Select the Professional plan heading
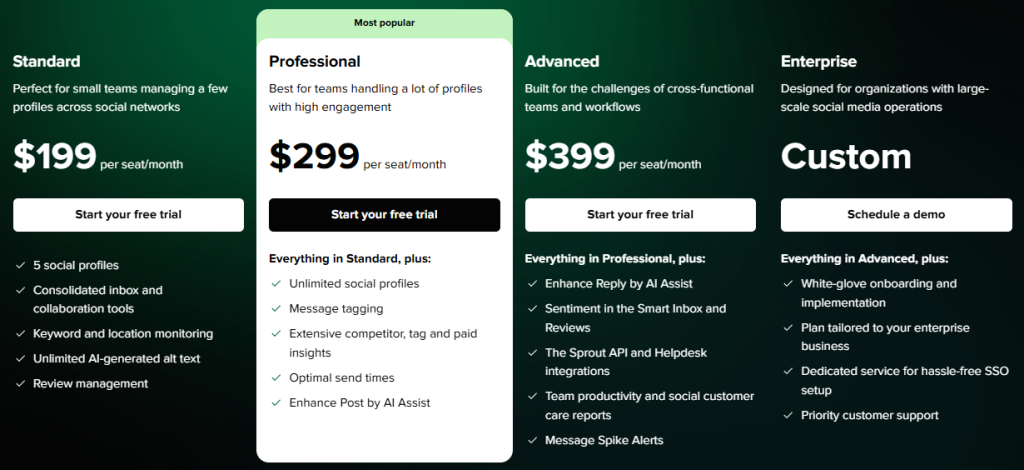The height and width of the screenshot is (470, 1024). point(315,62)
